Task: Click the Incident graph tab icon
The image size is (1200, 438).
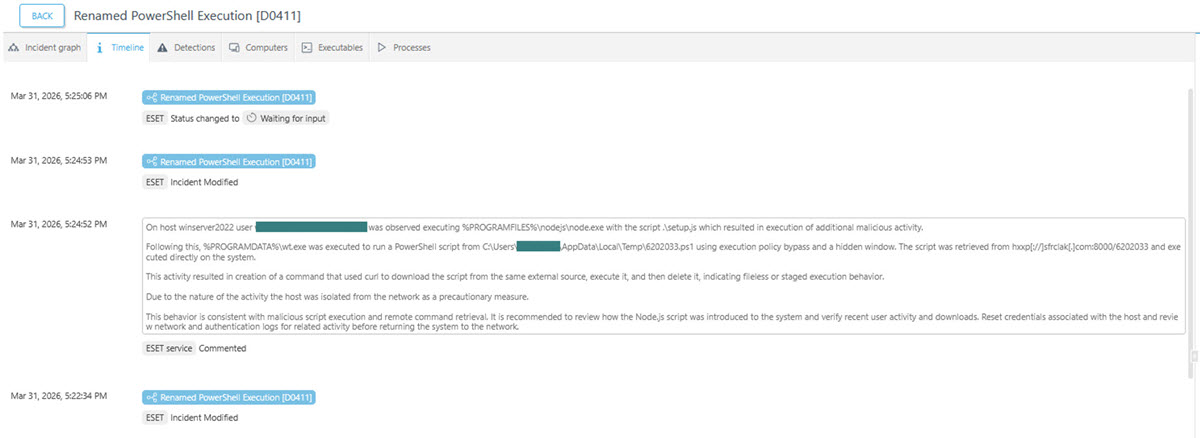Action: click(x=14, y=47)
